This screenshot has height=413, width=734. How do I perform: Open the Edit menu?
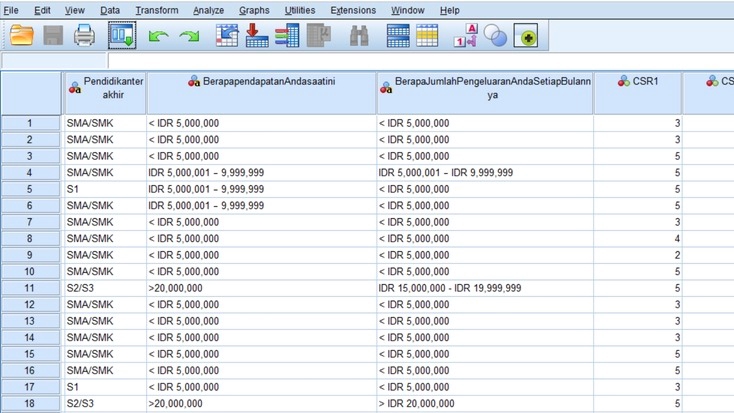(42, 10)
